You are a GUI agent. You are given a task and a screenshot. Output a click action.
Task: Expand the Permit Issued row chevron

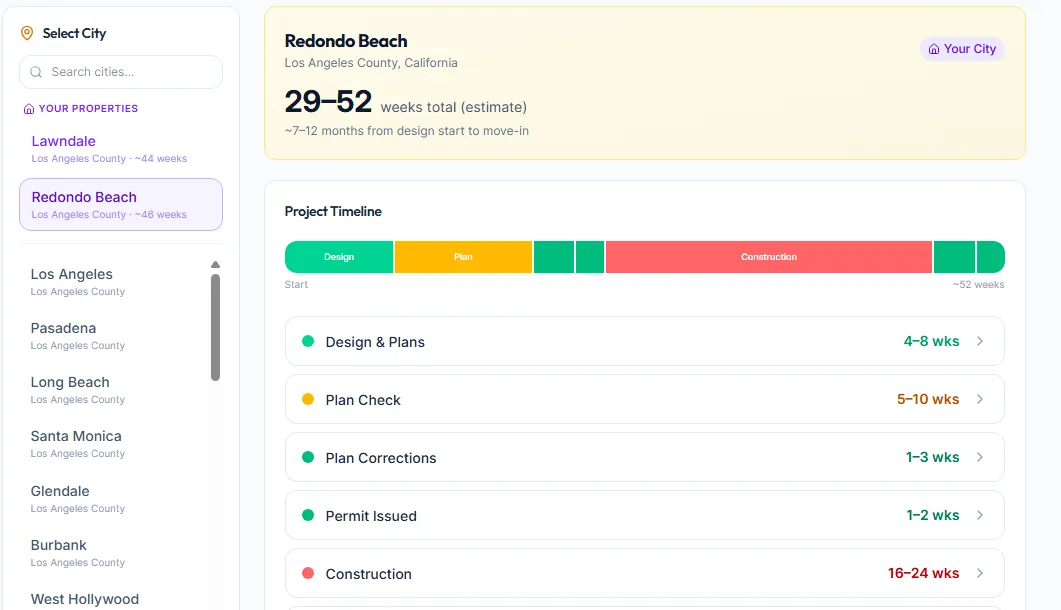[980, 515]
